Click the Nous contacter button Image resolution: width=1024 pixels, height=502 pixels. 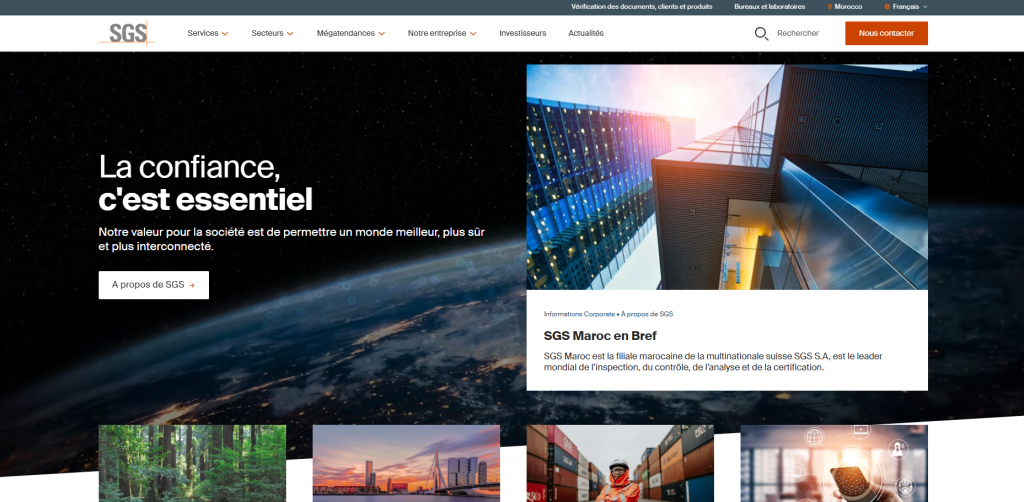point(886,33)
